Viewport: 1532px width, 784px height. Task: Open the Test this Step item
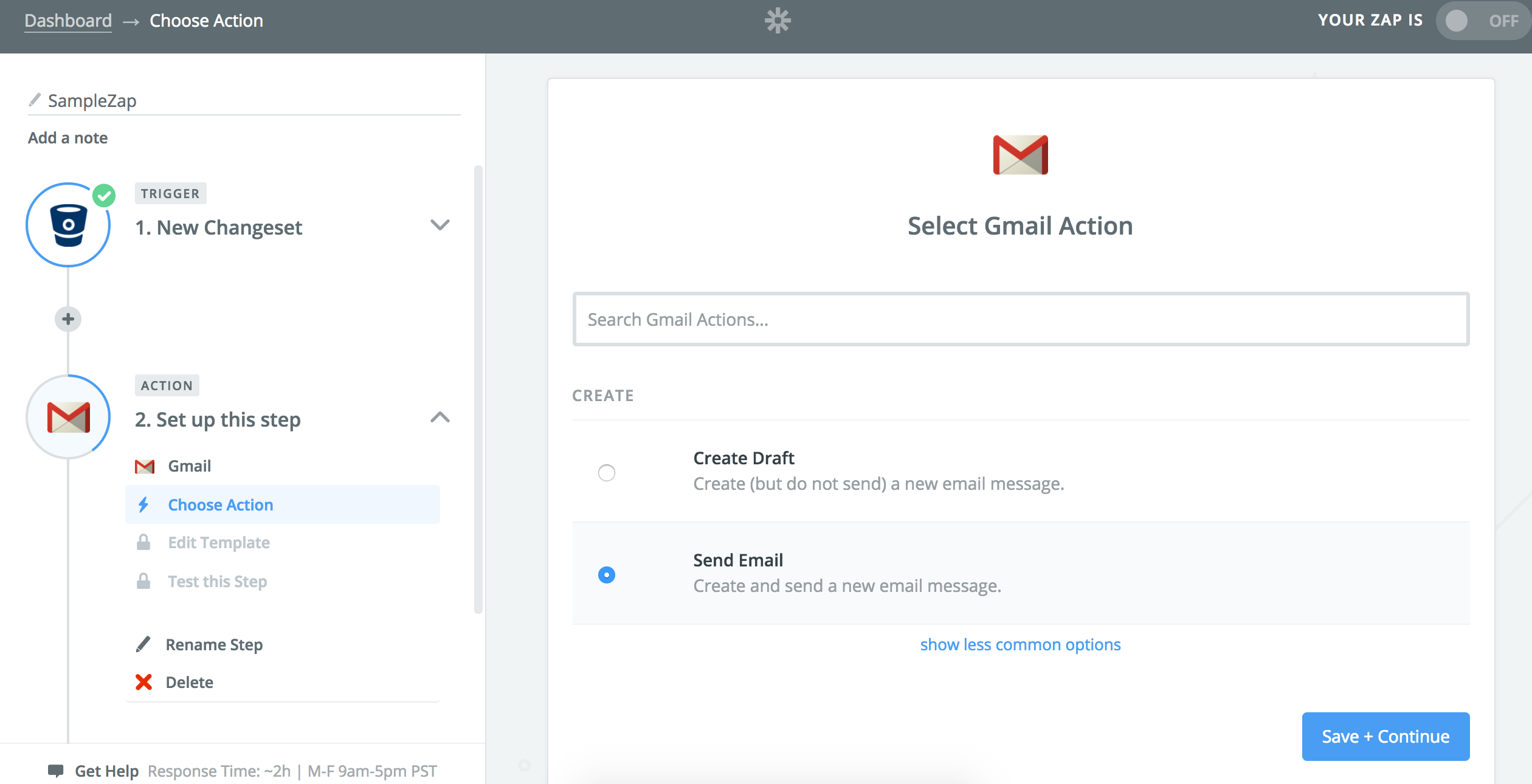pyautogui.click(x=283, y=581)
